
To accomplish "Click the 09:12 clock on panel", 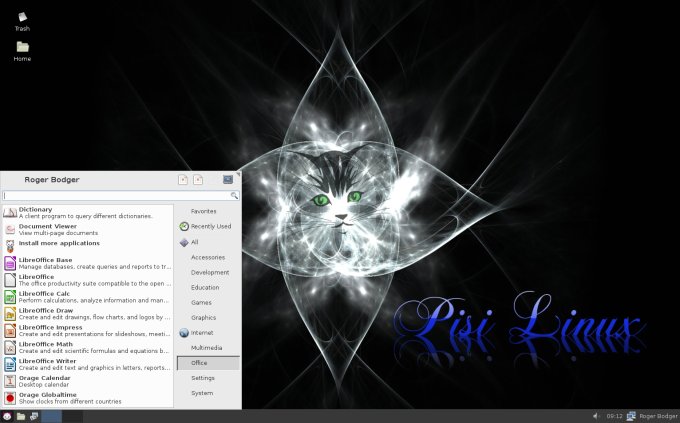I will (x=614, y=416).
